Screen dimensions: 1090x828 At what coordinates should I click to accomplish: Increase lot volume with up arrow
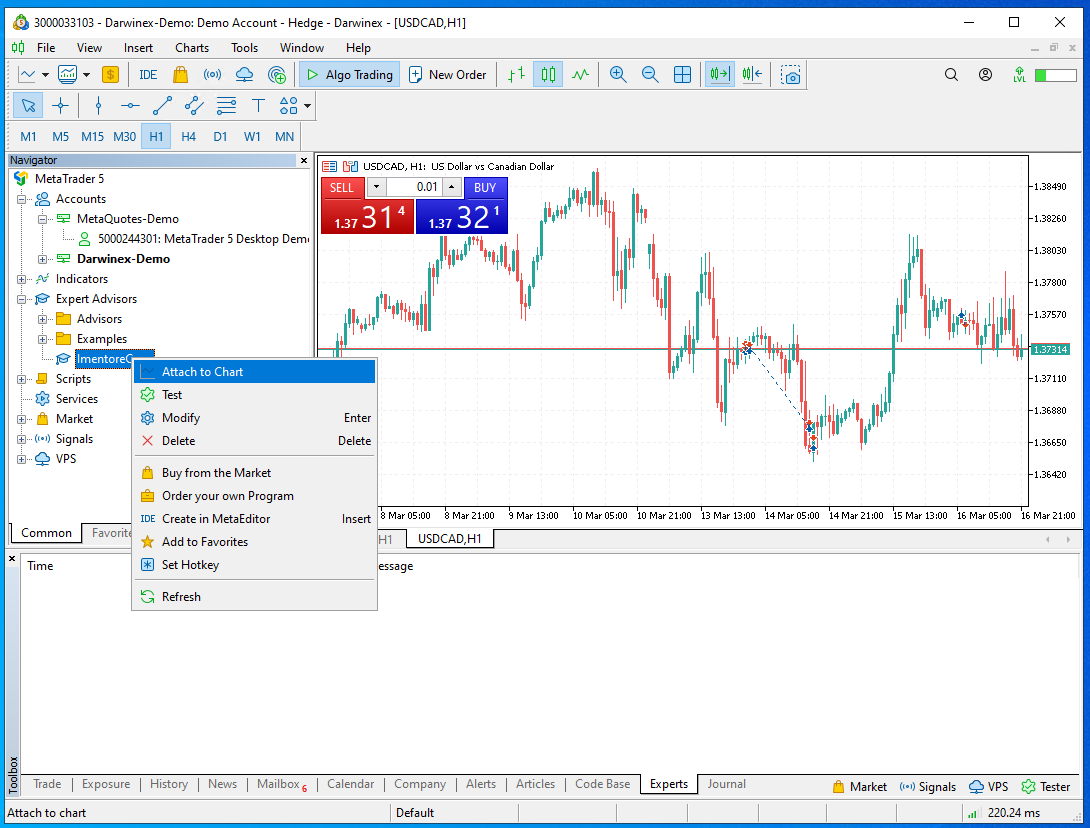point(452,187)
